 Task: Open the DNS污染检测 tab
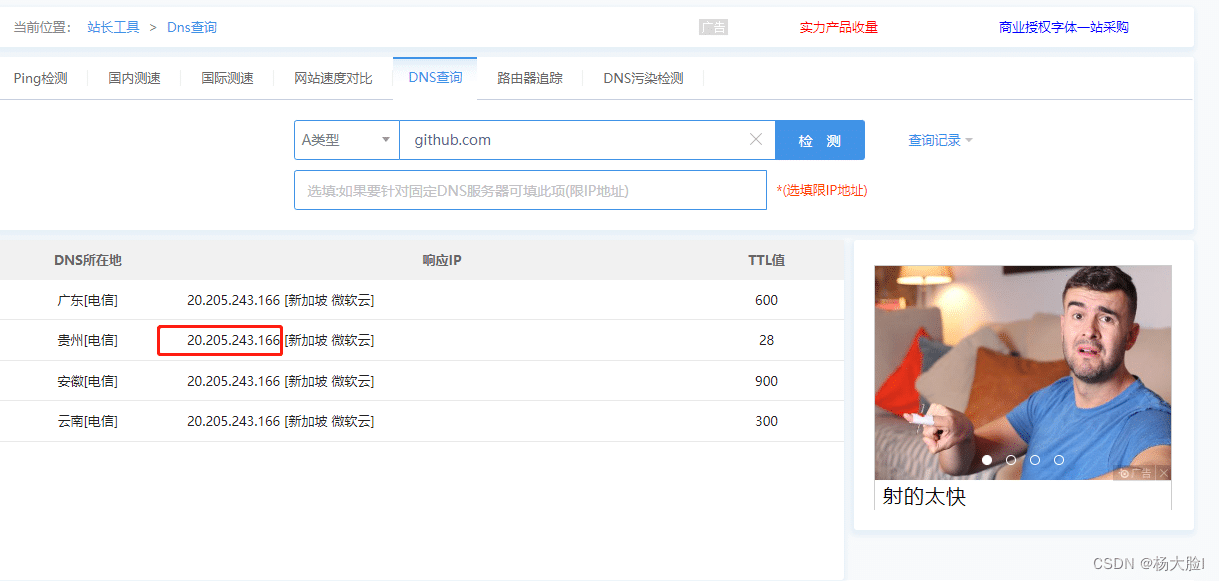click(x=643, y=78)
